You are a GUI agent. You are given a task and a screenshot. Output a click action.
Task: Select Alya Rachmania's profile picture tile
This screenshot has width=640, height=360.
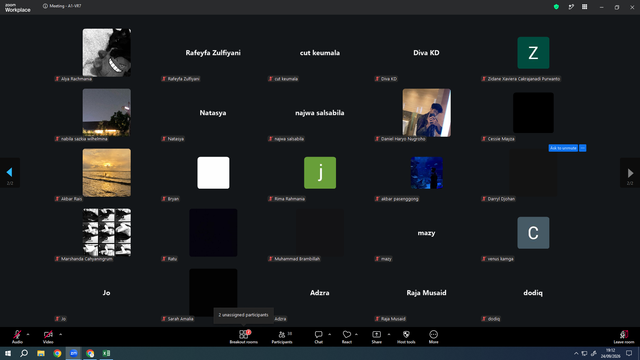[x=107, y=52]
